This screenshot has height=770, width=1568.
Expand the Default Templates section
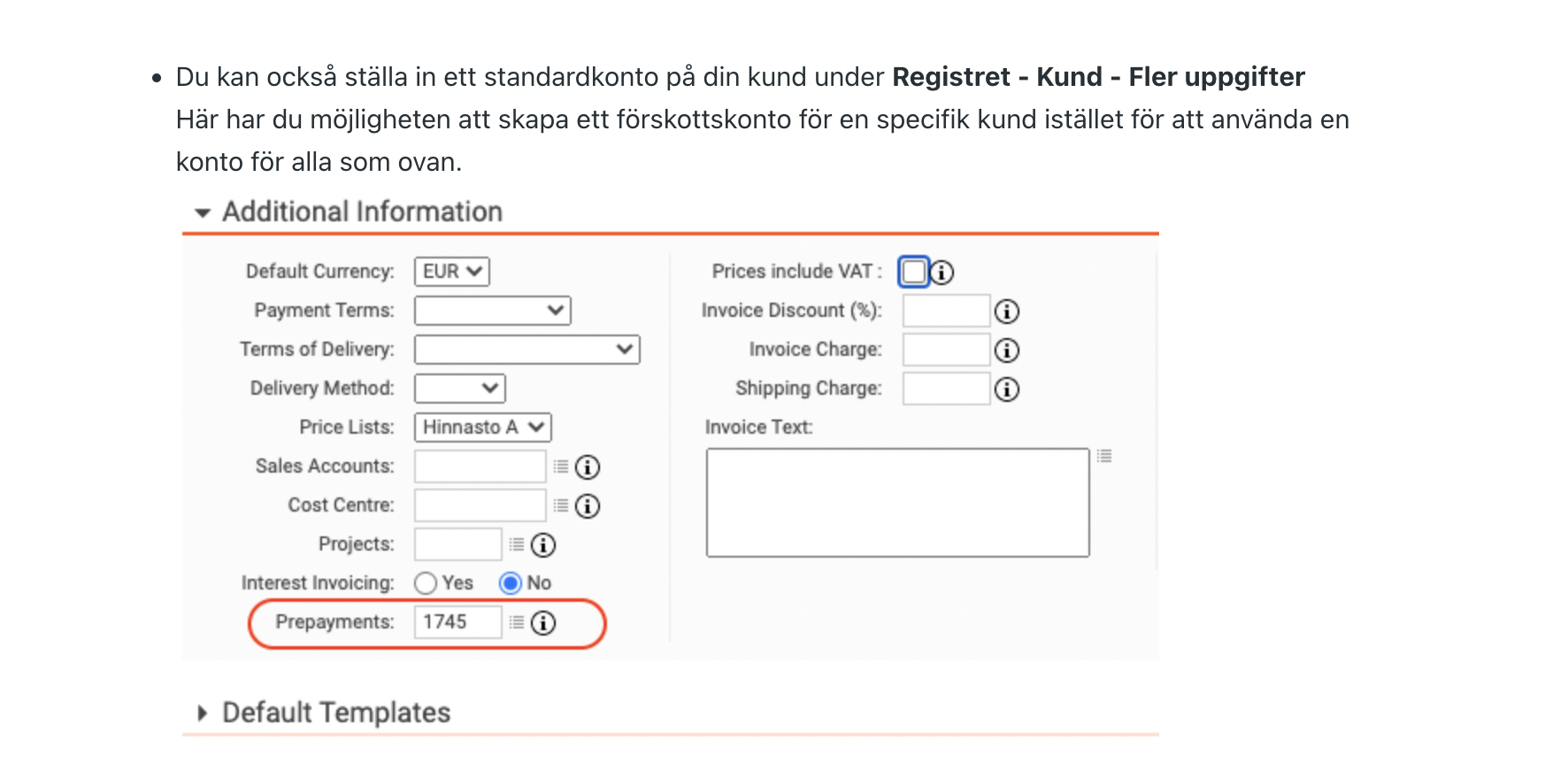(x=203, y=713)
